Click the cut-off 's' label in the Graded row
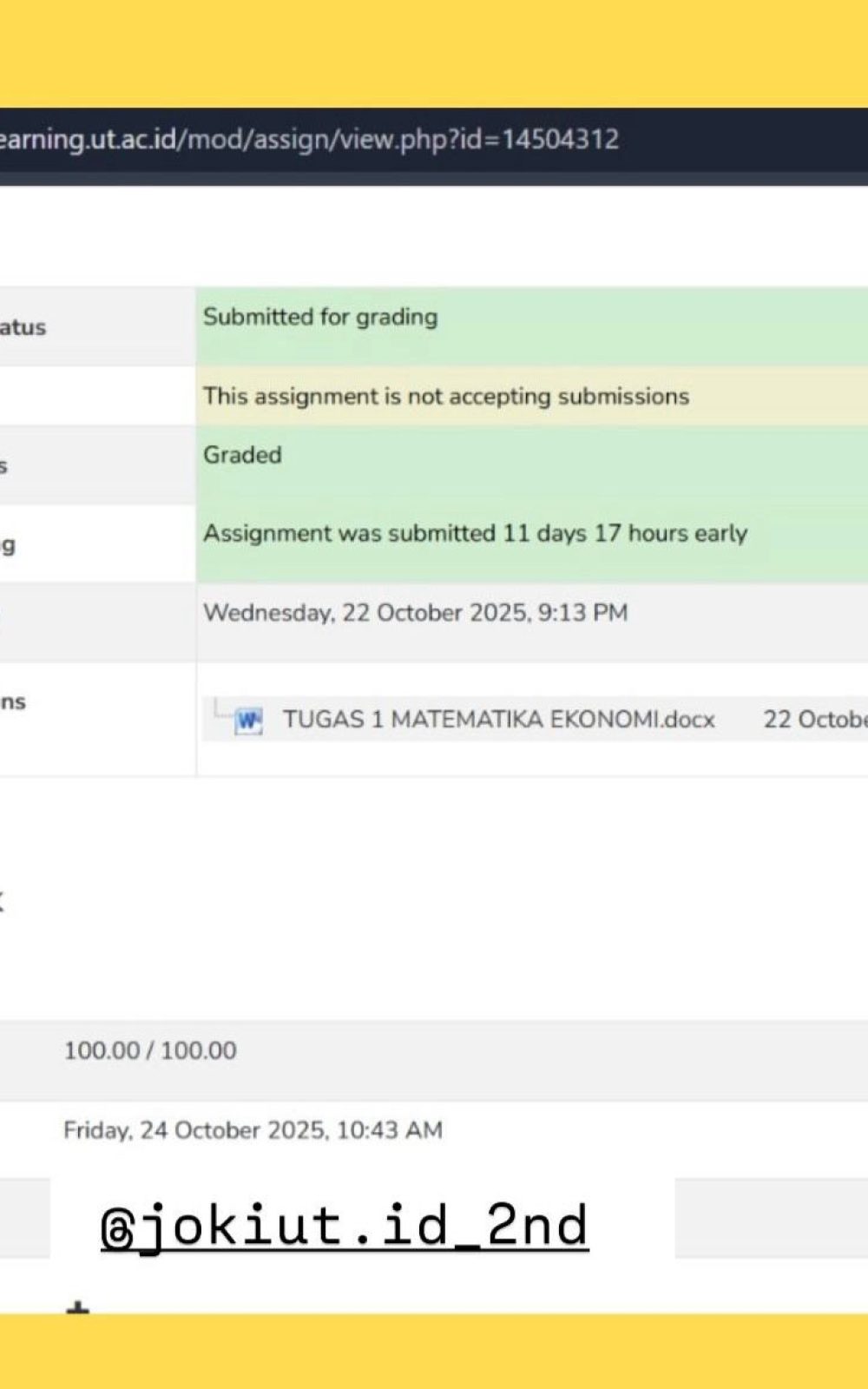 tap(4, 467)
